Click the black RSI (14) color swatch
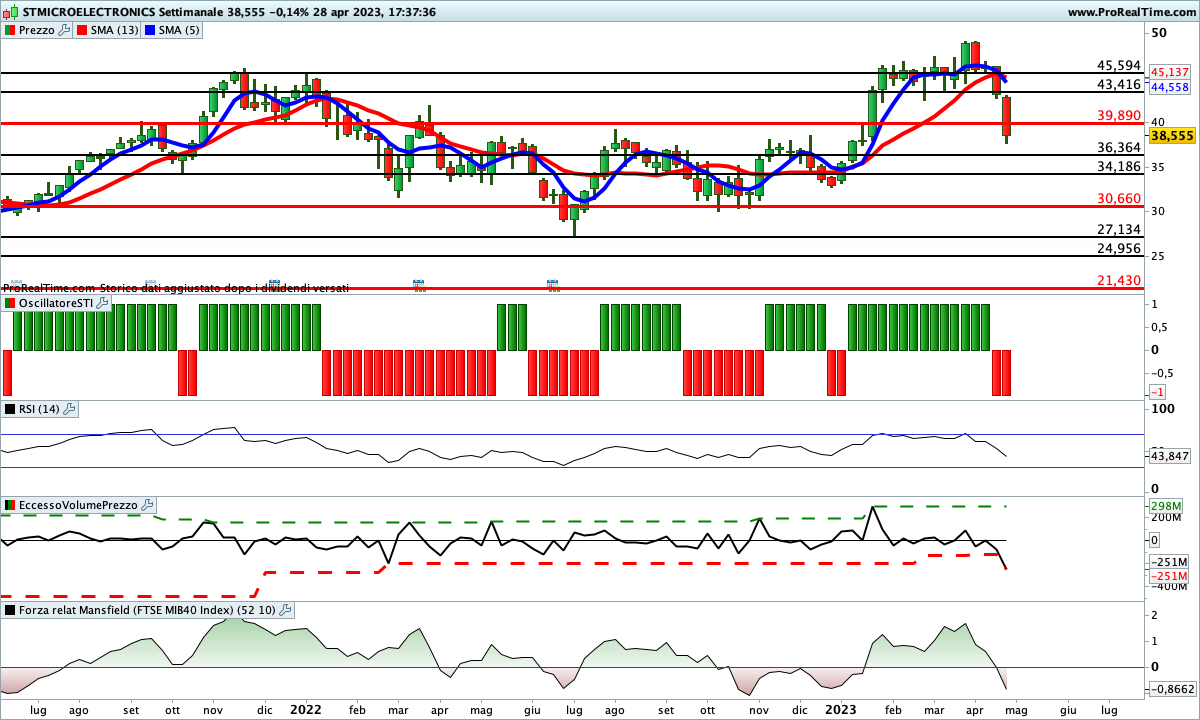Viewport: 1200px width, 720px height. pos(10,409)
